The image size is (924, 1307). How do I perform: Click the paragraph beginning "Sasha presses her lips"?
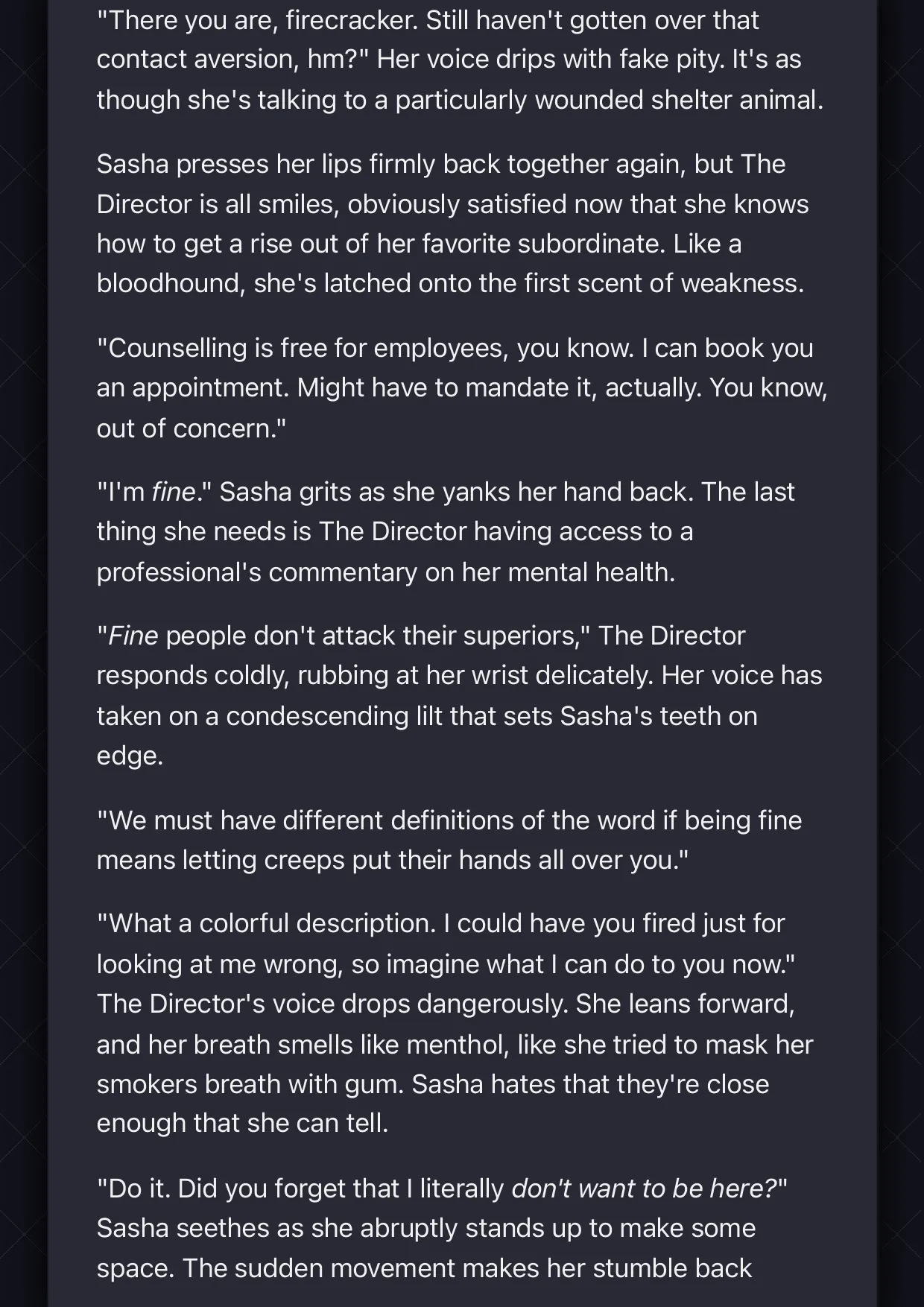[452, 224]
